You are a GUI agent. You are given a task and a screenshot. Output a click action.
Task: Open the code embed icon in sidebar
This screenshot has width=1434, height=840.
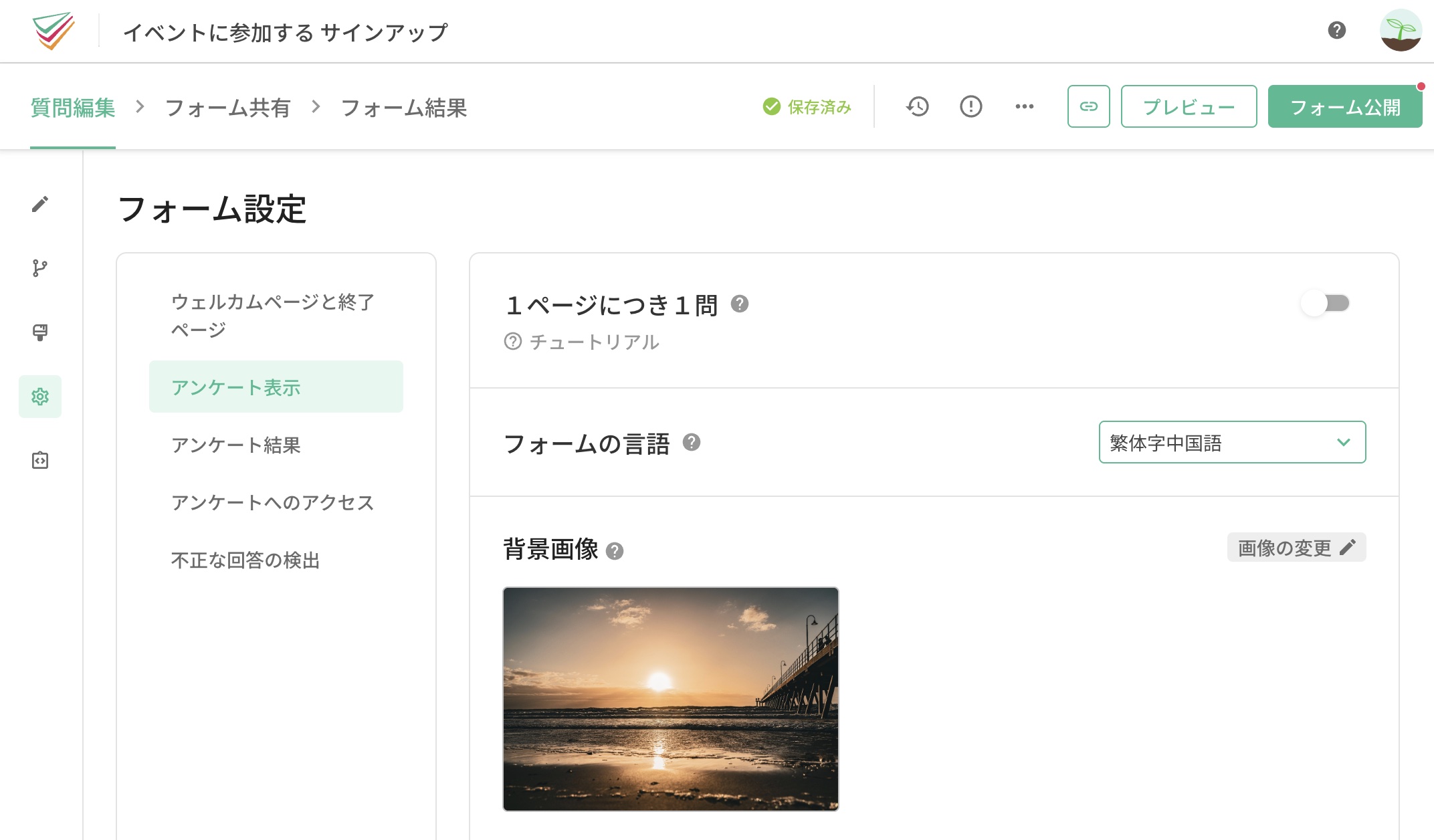pyautogui.click(x=40, y=461)
